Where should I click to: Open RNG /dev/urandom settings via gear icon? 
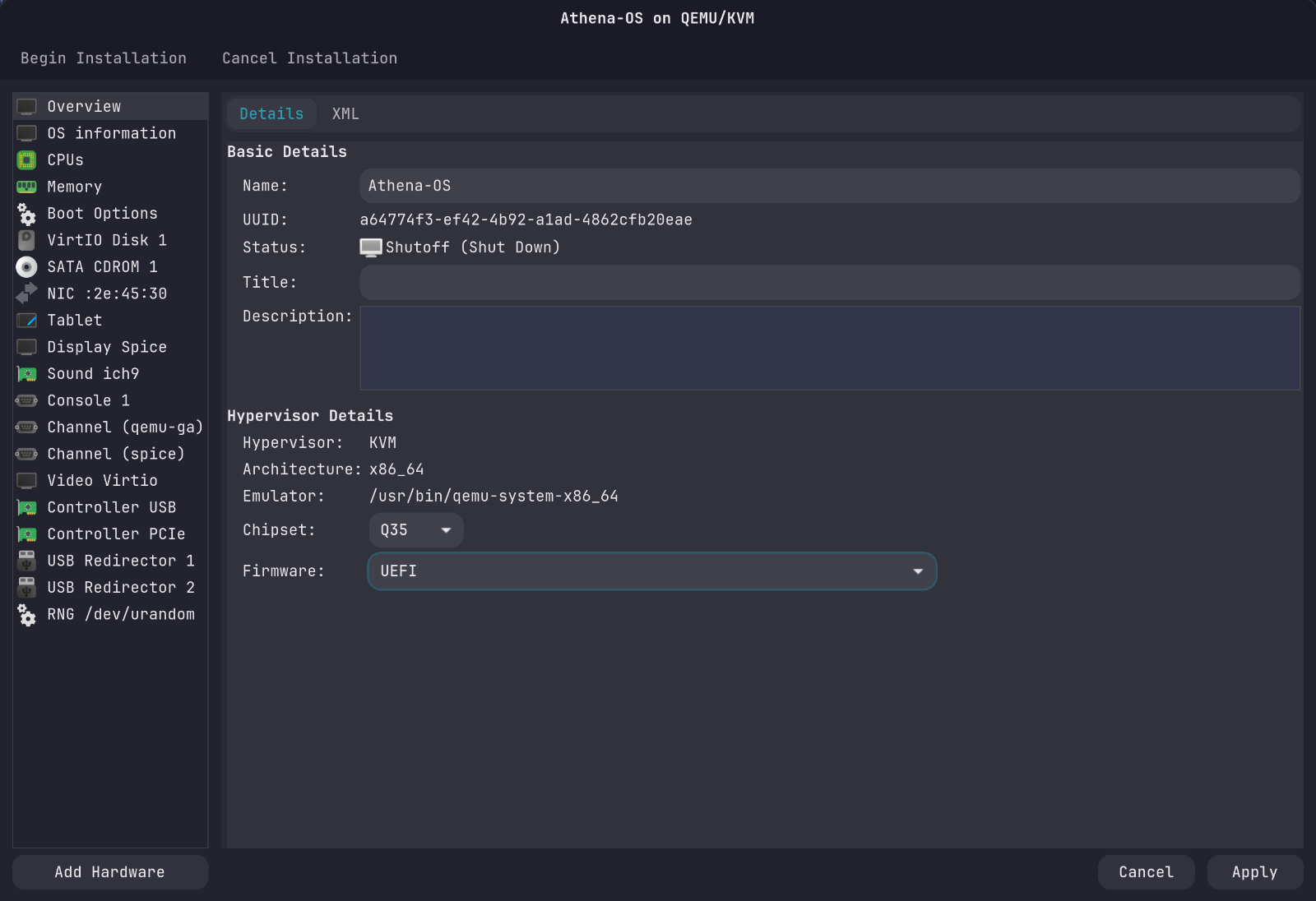pos(27,614)
